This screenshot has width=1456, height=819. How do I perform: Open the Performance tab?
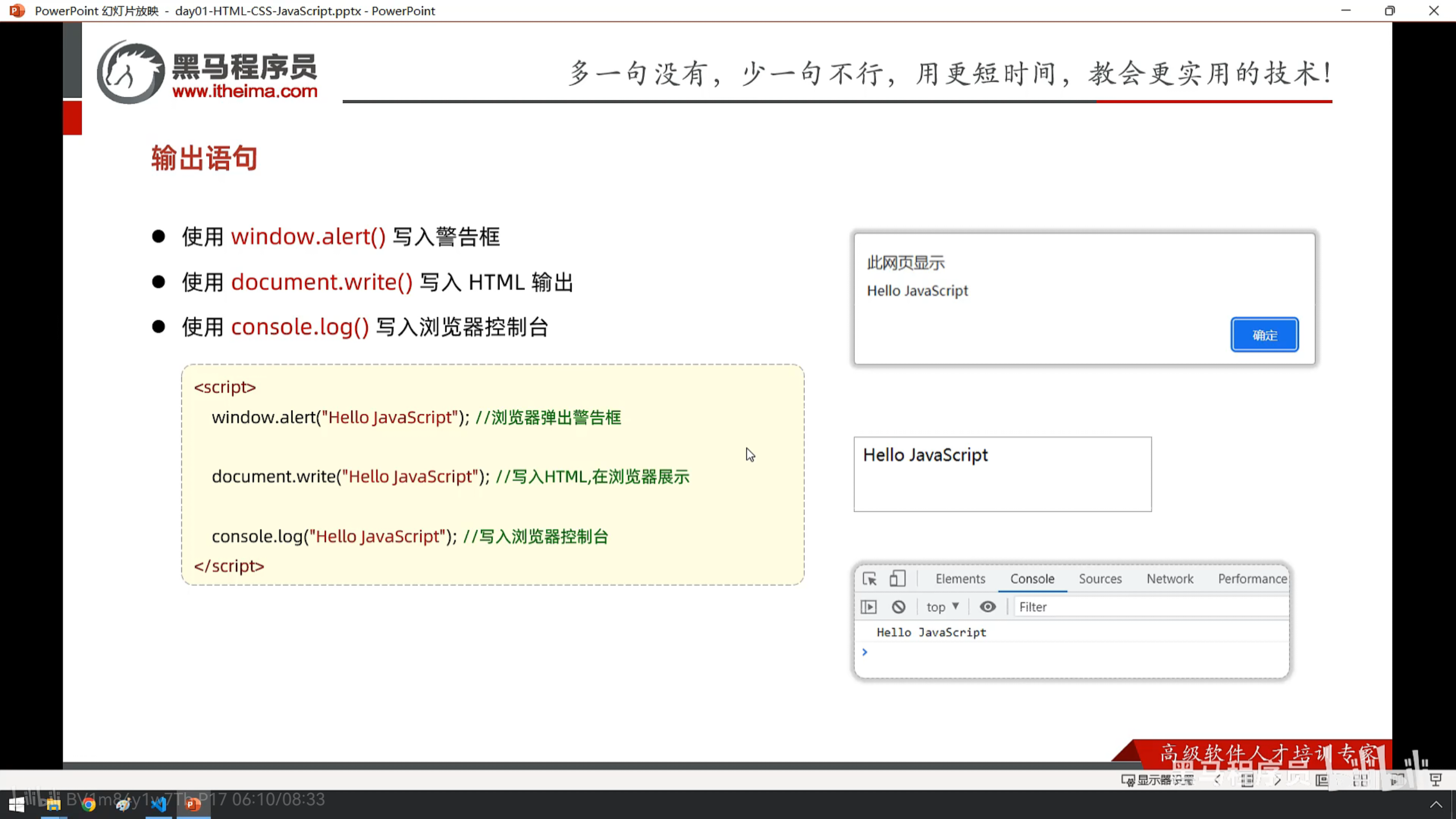coord(1252,578)
